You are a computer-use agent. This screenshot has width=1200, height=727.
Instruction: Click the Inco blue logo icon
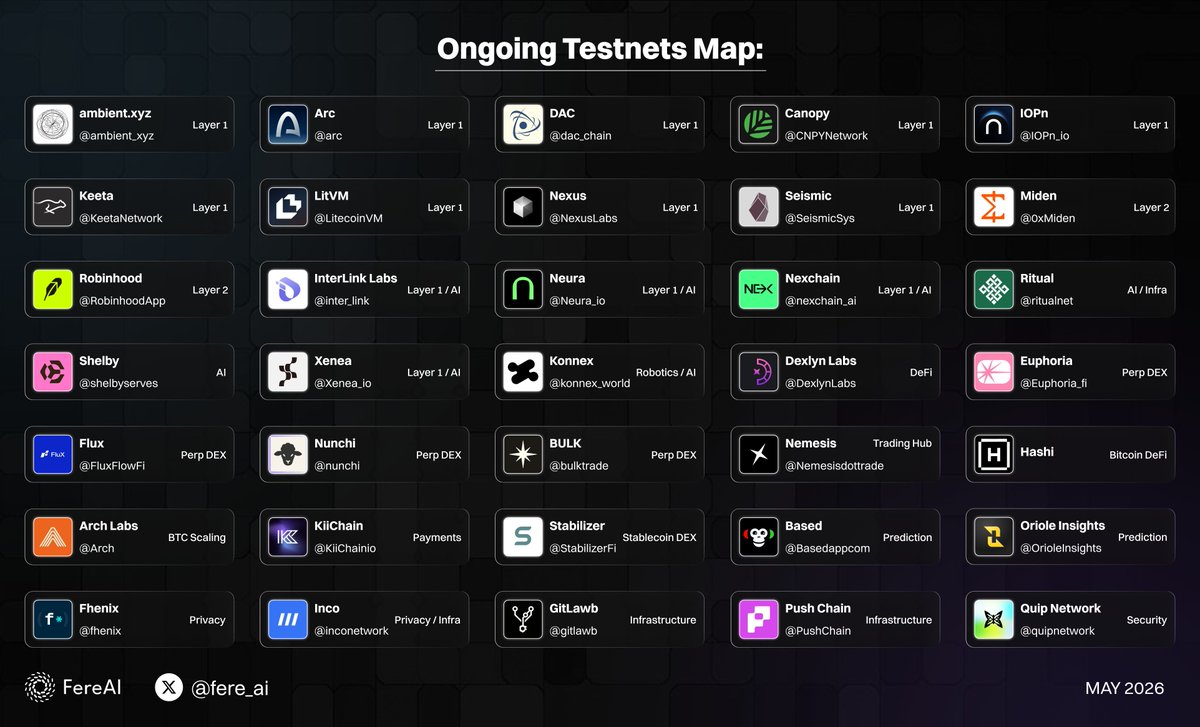tap(288, 619)
